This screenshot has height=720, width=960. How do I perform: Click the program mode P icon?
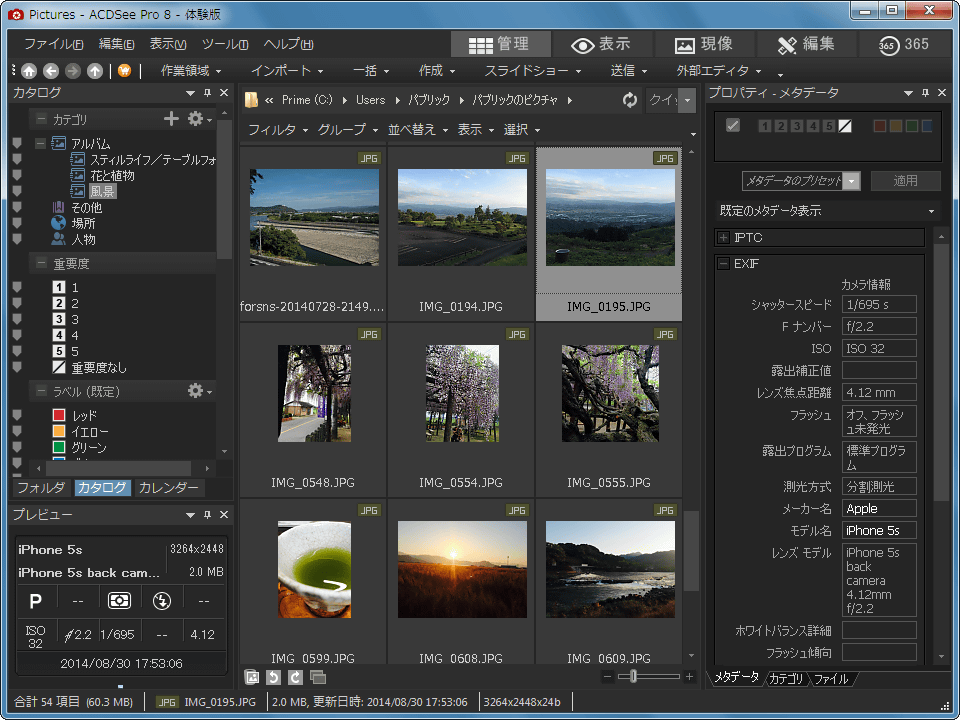tap(36, 601)
